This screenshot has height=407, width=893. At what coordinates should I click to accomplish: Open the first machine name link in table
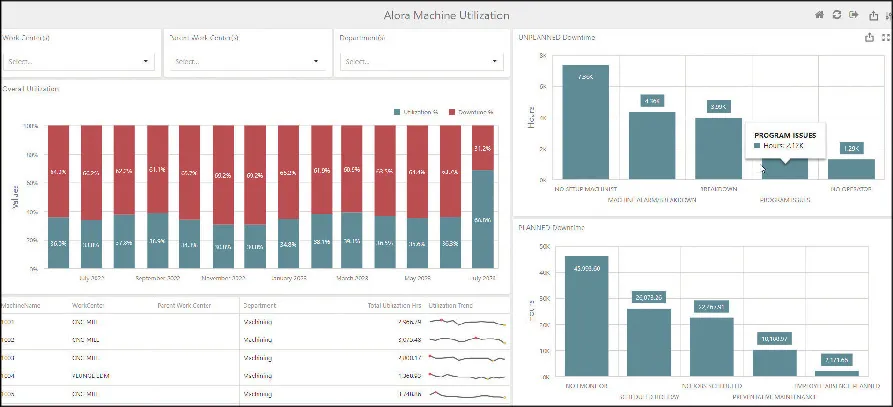coord(8,322)
